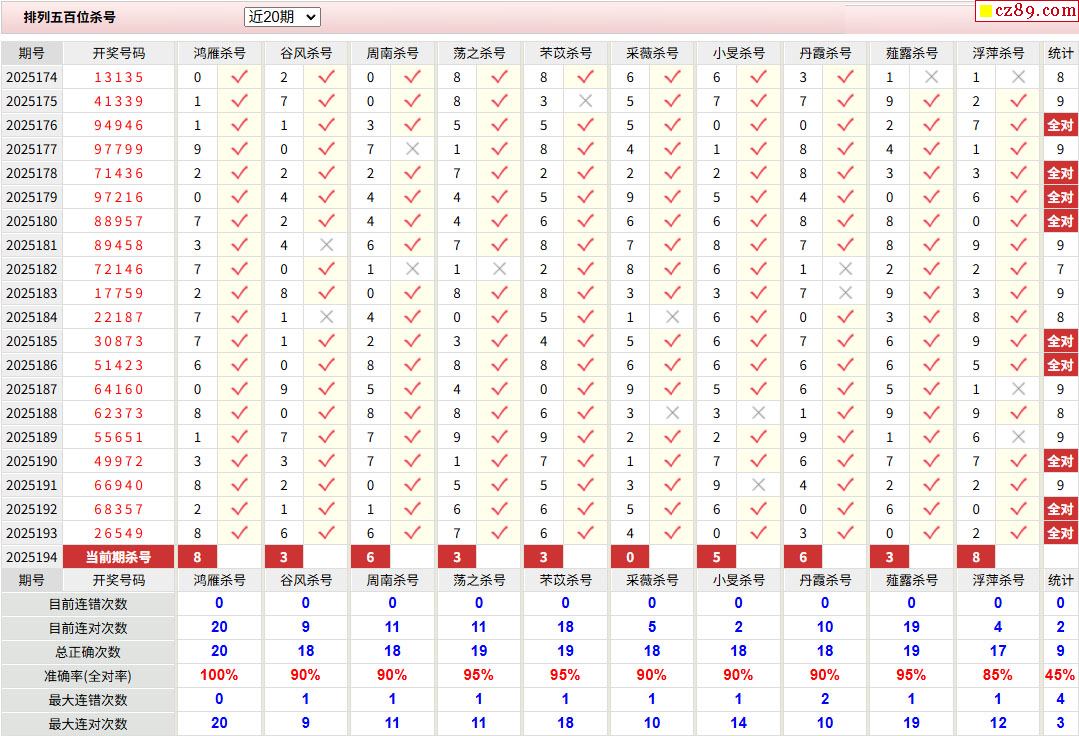The width and height of the screenshot is (1079, 736).
Task: Click the top 鸿雁杀号 column header
Action: (x=220, y=53)
